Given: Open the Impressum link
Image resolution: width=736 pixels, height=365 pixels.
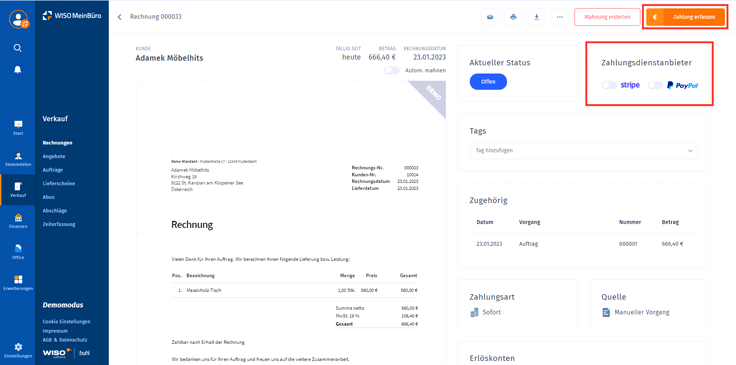Looking at the screenshot, I should (55, 331).
